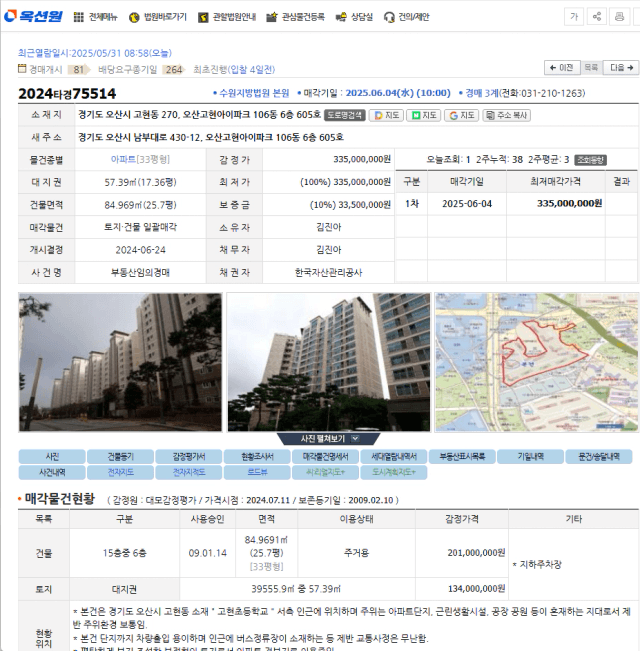Open the 매각물건명세서 tab

click(325, 457)
